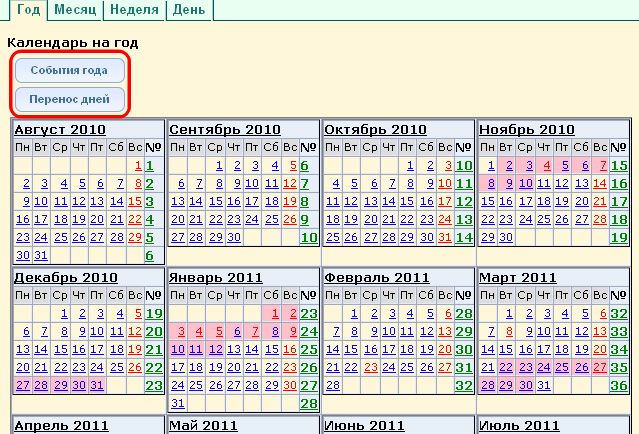Select day 31 in Август 2010
This screenshot has width=639, height=434.
(41, 256)
